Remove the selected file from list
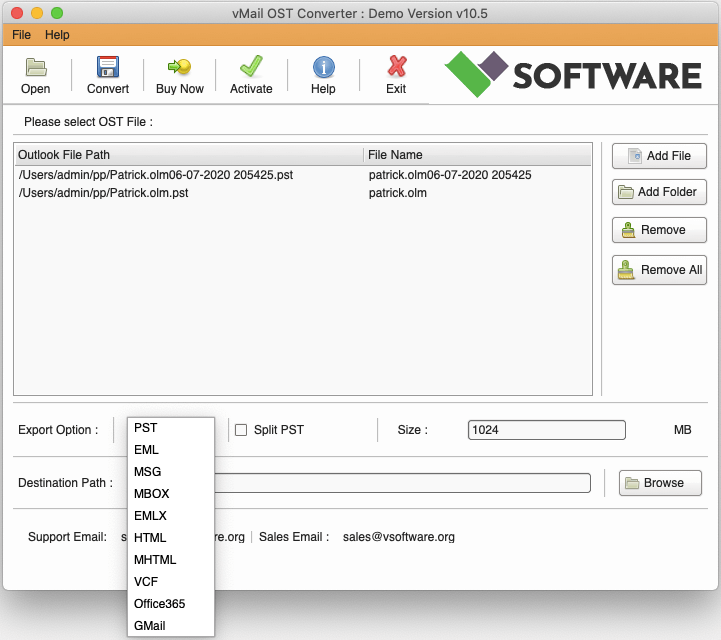Viewport: 721px width, 640px height. pos(659,230)
